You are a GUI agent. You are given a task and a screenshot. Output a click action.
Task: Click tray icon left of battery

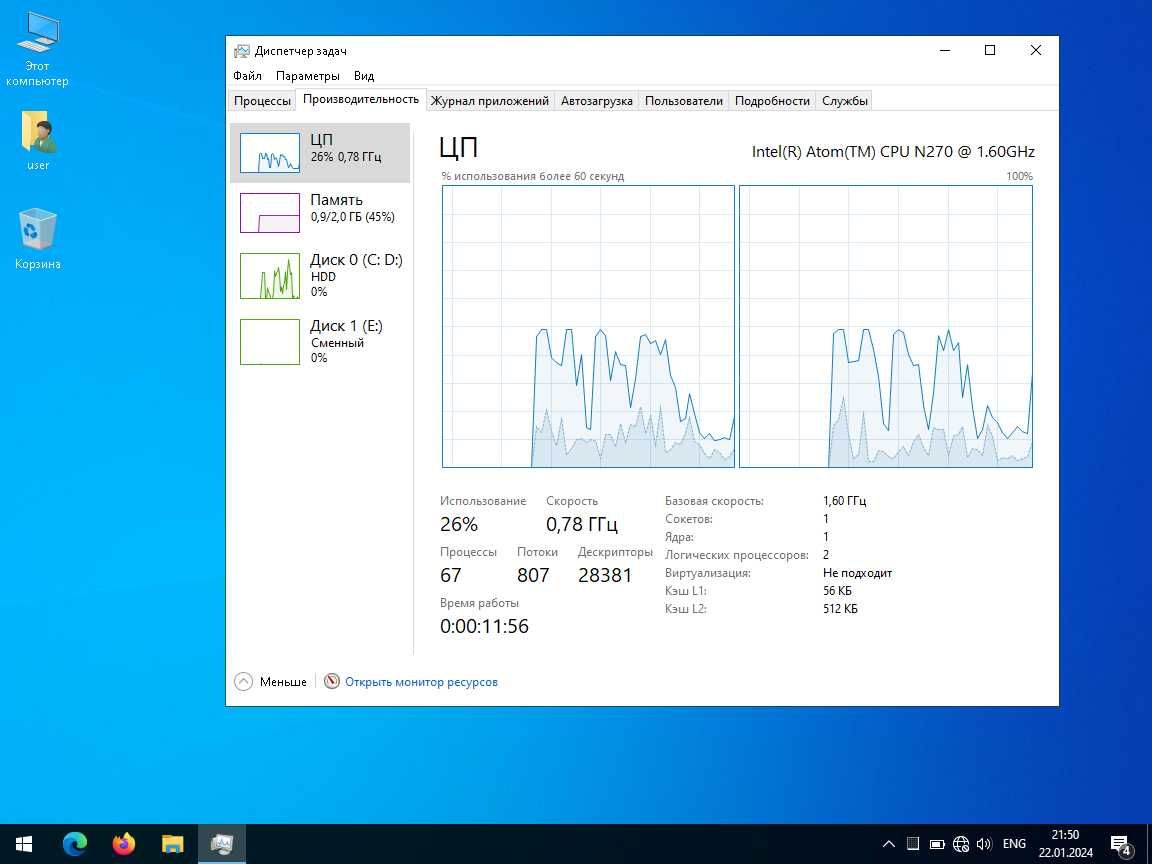point(912,844)
